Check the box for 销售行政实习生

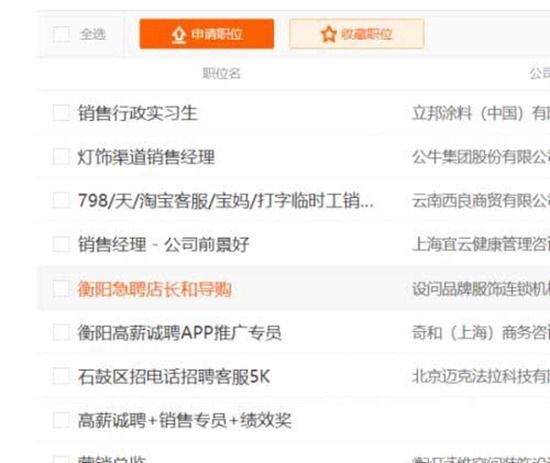coord(61,113)
